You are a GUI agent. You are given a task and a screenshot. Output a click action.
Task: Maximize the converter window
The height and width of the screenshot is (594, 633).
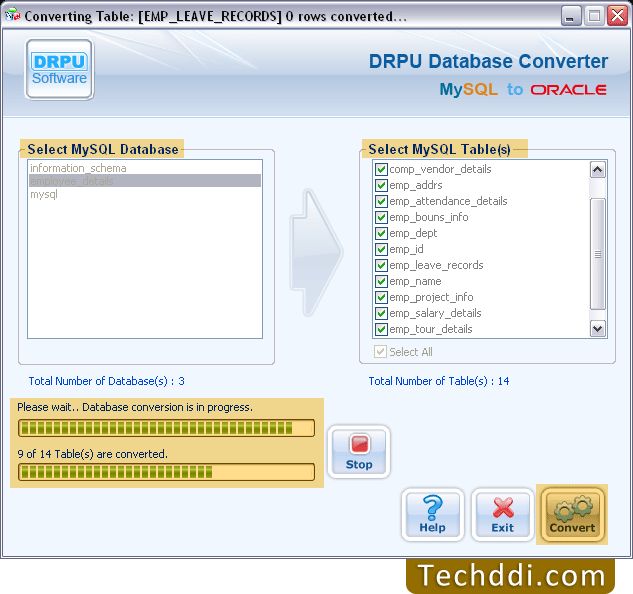594,16
